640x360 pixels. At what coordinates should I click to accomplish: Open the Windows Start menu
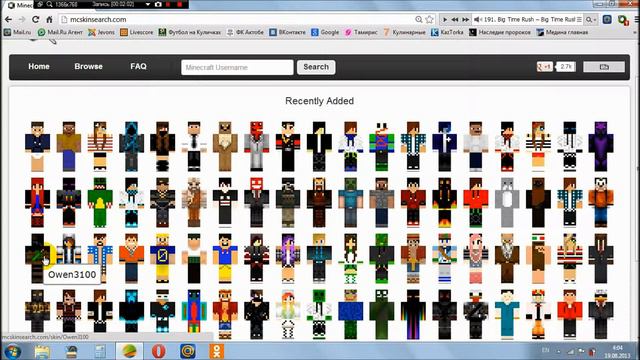point(12,351)
